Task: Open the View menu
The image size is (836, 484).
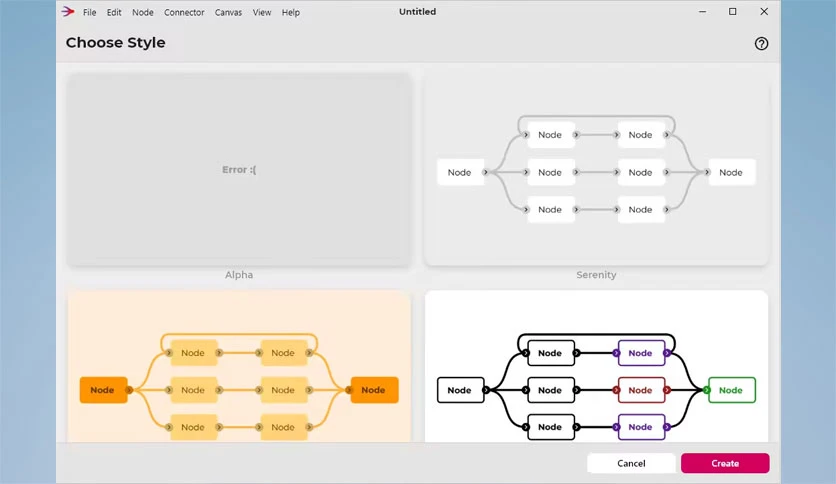Action: point(262,12)
